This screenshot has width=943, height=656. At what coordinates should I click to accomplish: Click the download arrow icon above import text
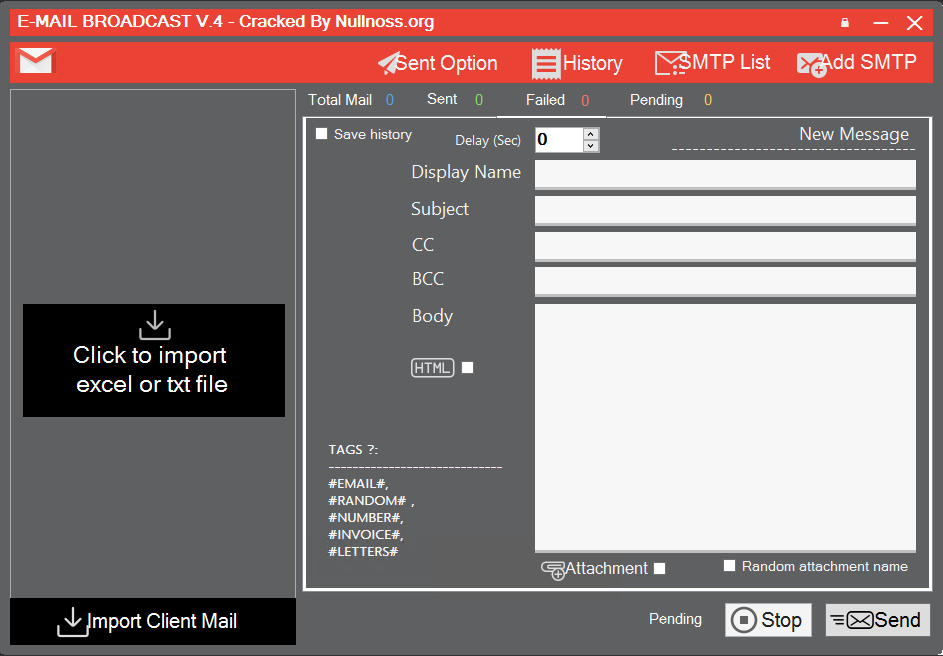pos(155,325)
